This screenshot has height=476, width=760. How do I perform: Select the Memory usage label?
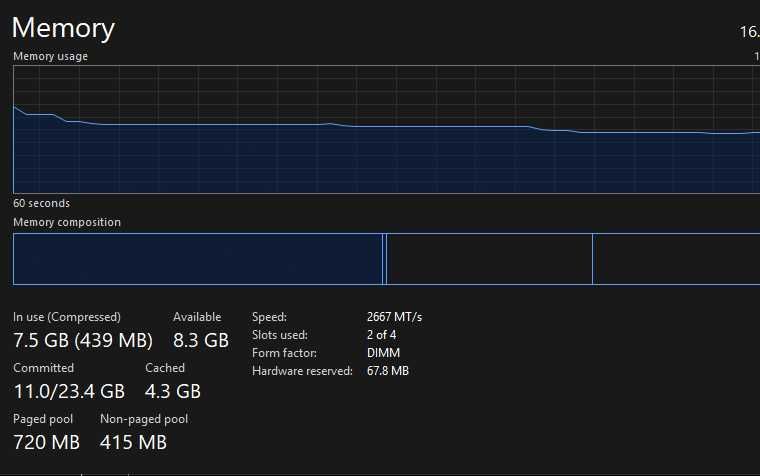pyautogui.click(x=50, y=56)
